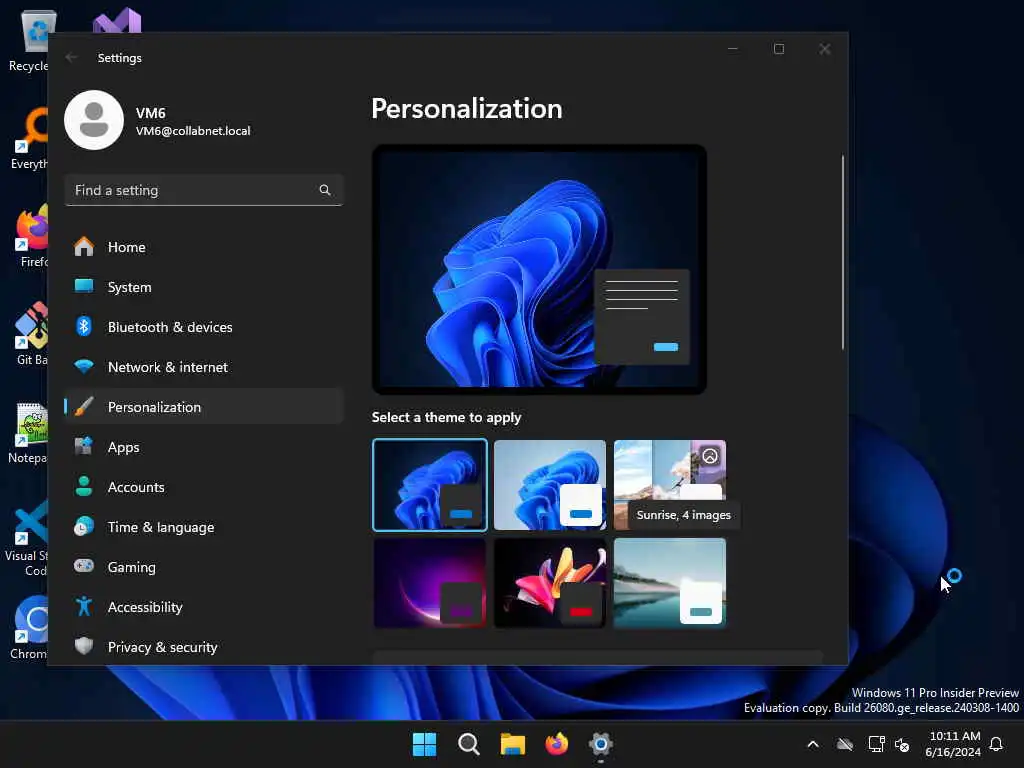Screen dimensions: 1024x768
Task: Open File Explorer from taskbar
Action: click(x=513, y=744)
